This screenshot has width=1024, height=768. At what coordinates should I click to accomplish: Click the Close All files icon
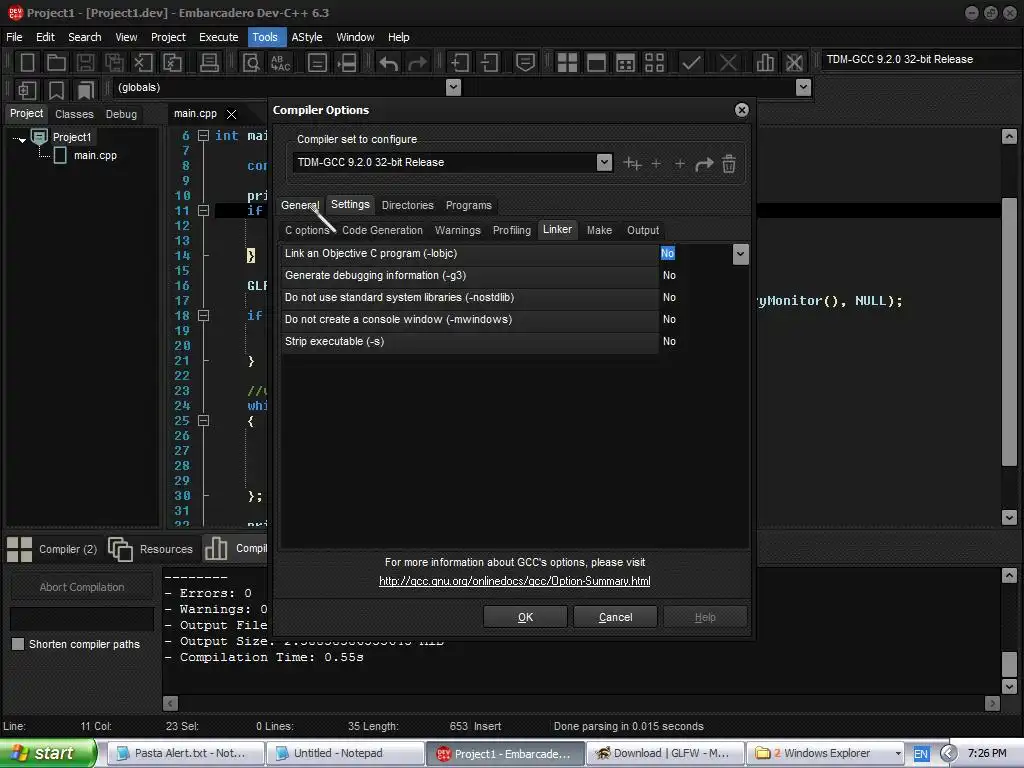[x=172, y=63]
